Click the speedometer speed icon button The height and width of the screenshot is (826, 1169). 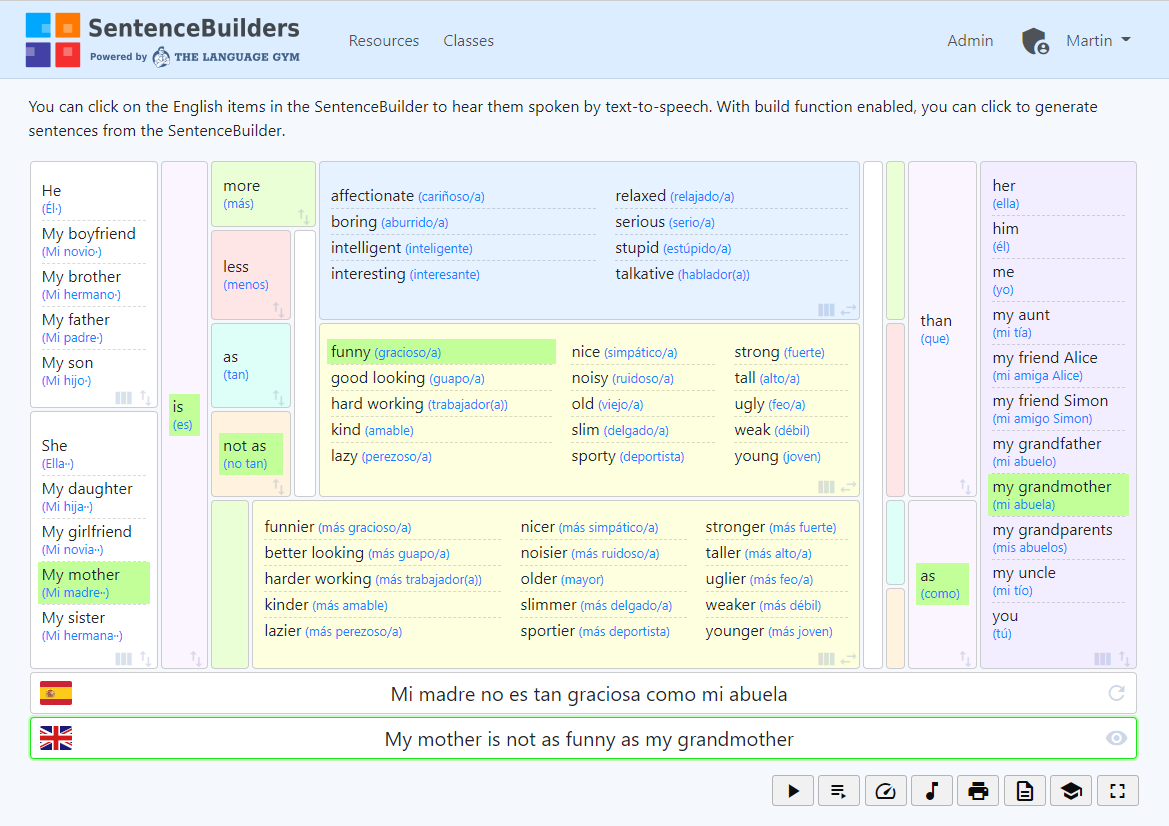pos(886,791)
